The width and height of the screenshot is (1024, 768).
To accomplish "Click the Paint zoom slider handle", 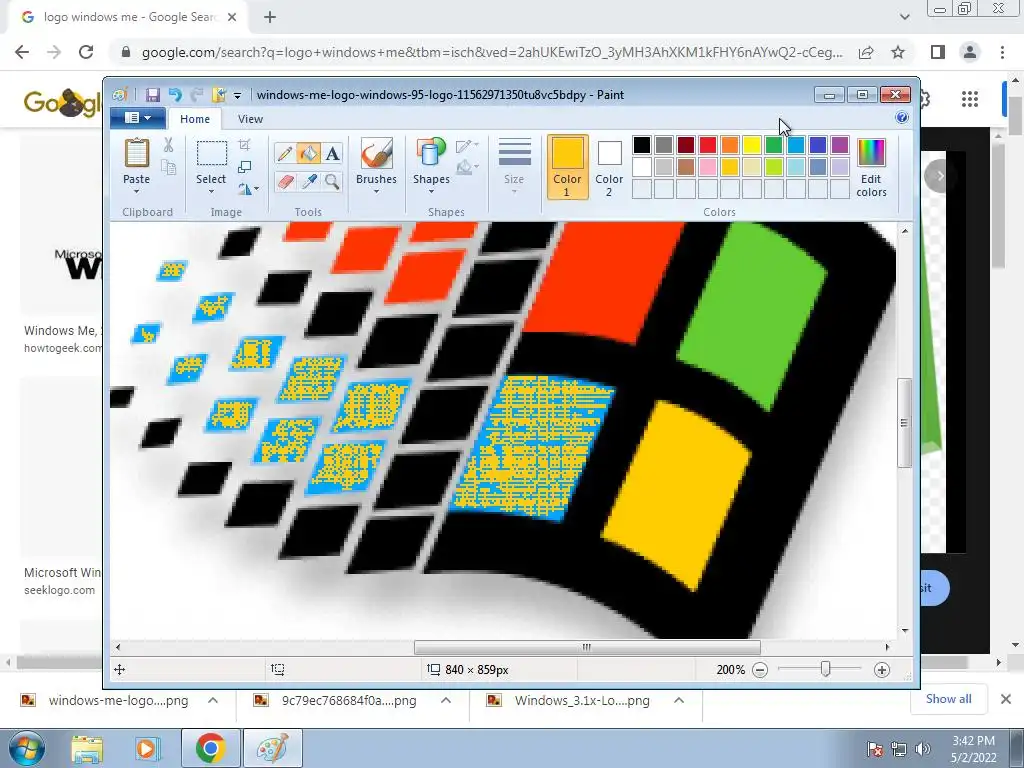I will pyautogui.click(x=825, y=669).
